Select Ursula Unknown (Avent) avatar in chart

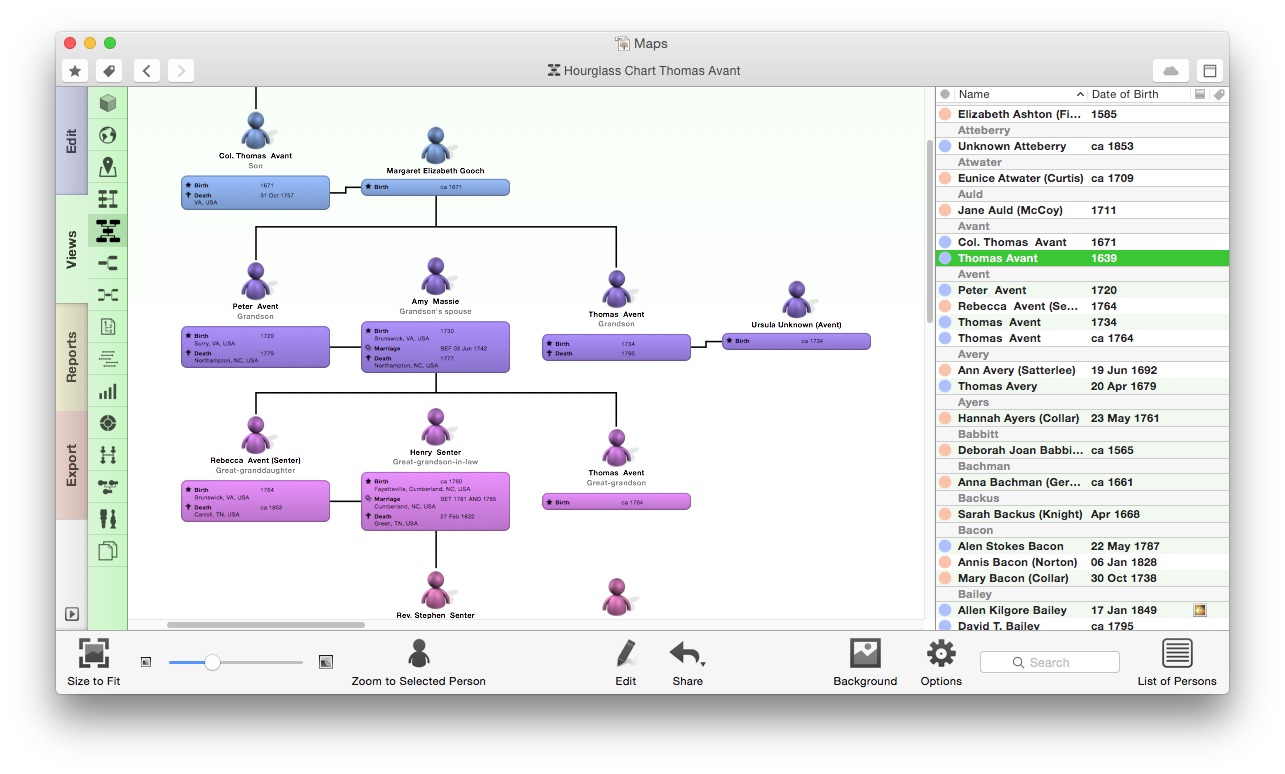[797, 300]
